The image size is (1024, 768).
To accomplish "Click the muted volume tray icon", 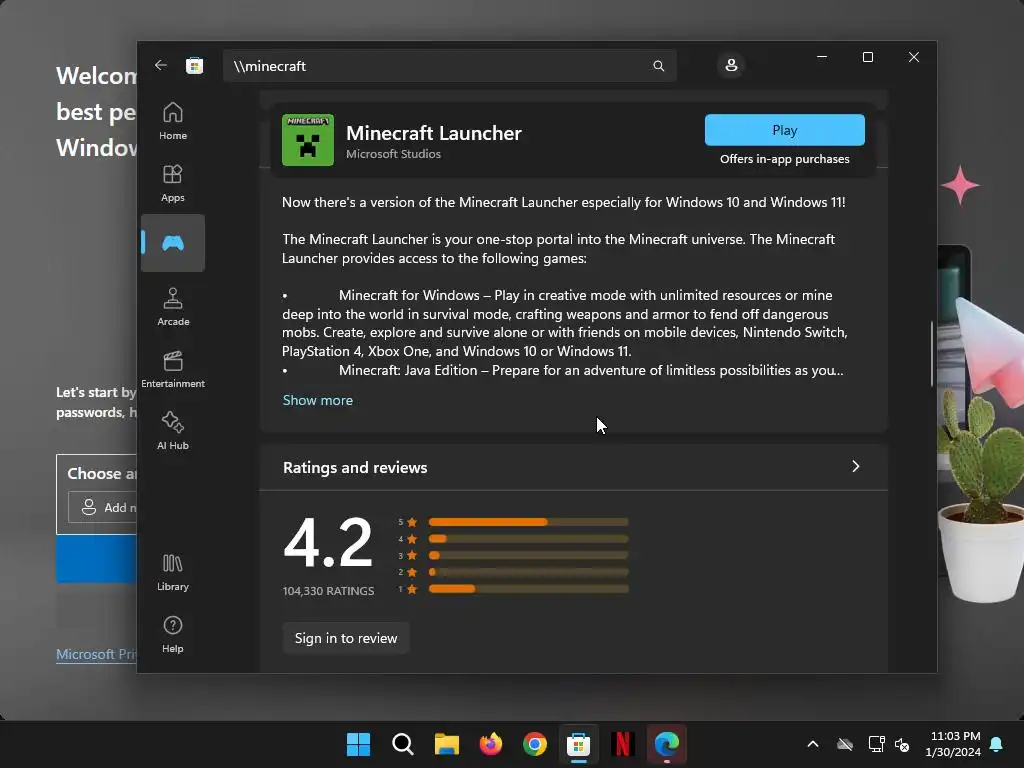I will point(902,744).
